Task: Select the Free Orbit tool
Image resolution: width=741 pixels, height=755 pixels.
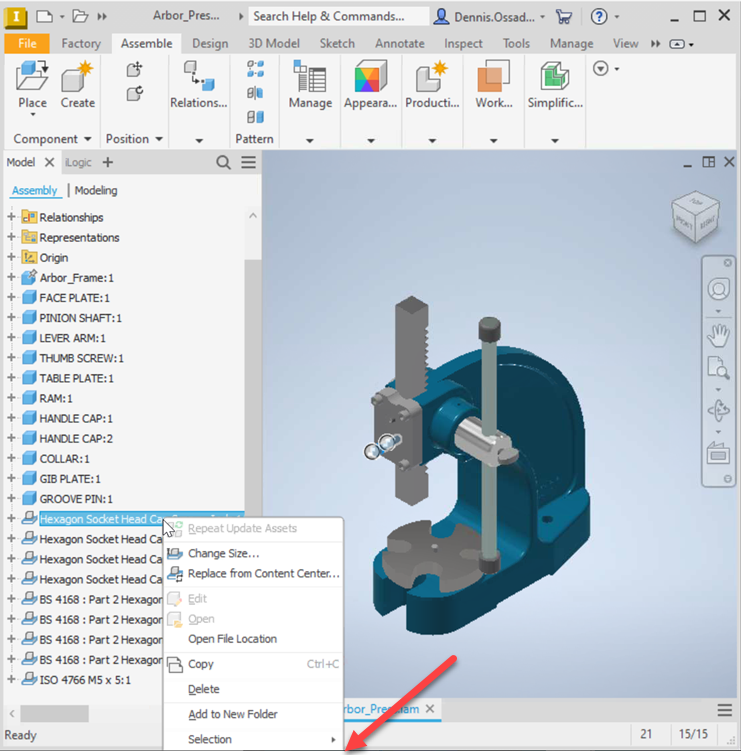Action: [718, 411]
